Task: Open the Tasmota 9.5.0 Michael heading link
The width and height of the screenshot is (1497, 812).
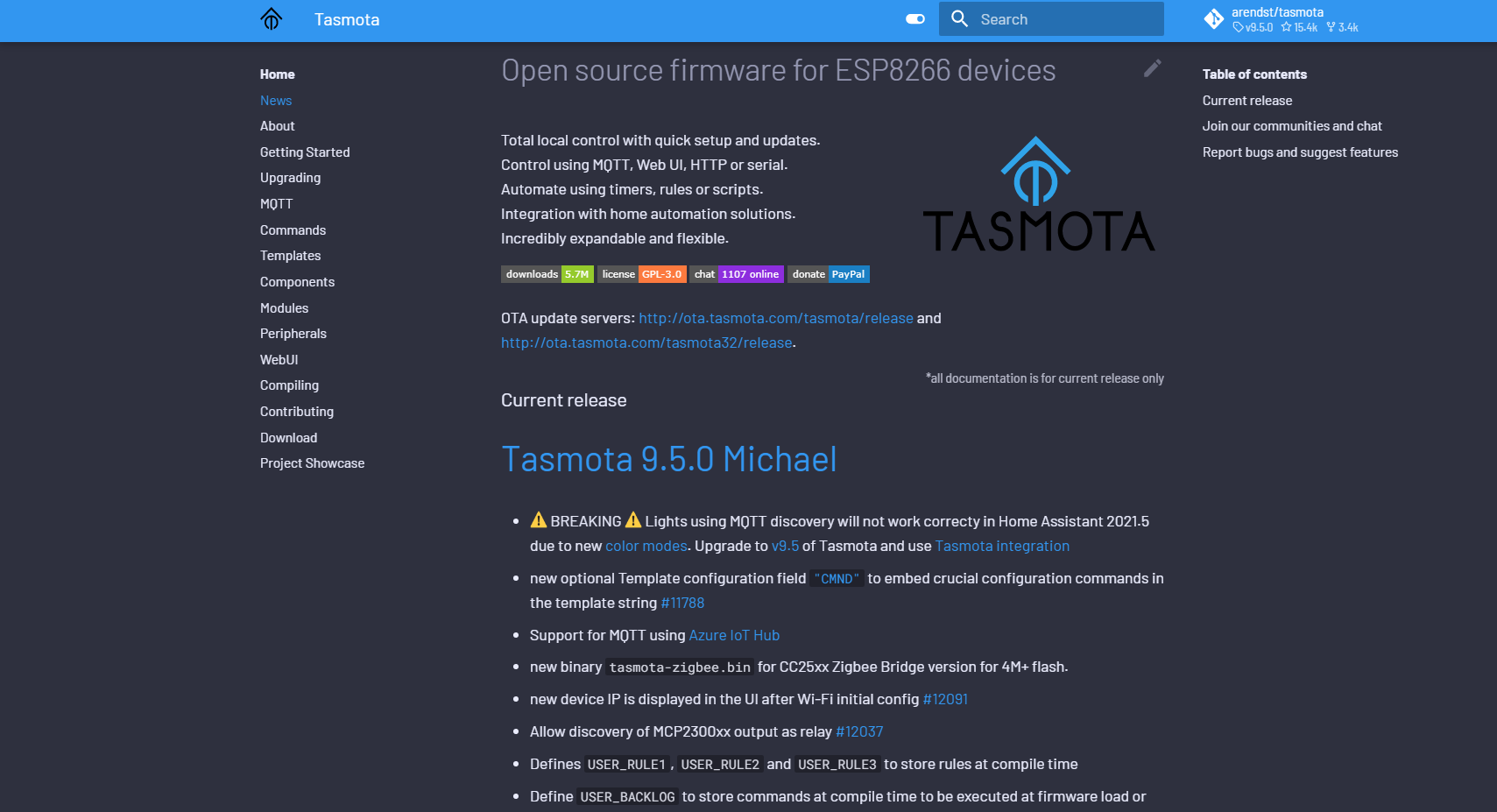Action: point(669,459)
